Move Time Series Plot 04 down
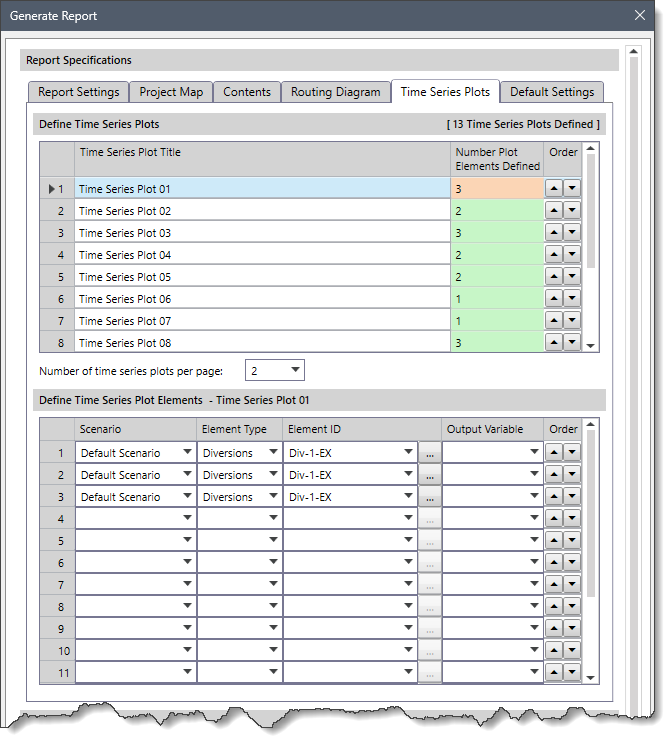The width and height of the screenshot is (670, 741). click(x=572, y=254)
